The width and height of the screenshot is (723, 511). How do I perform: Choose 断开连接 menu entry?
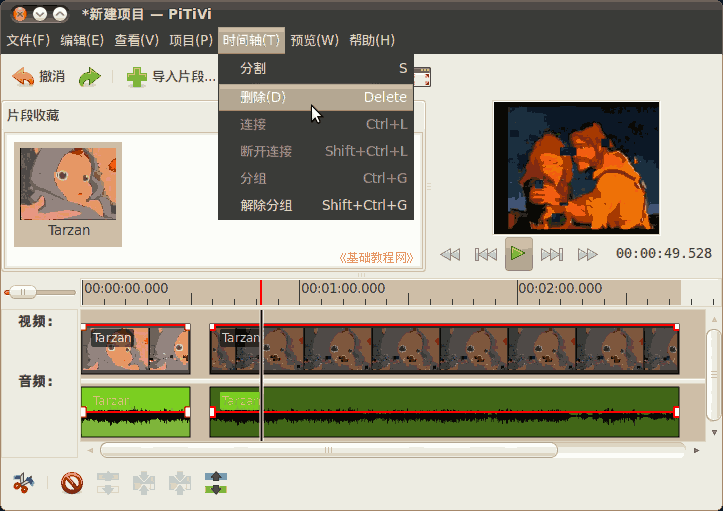coord(316,151)
